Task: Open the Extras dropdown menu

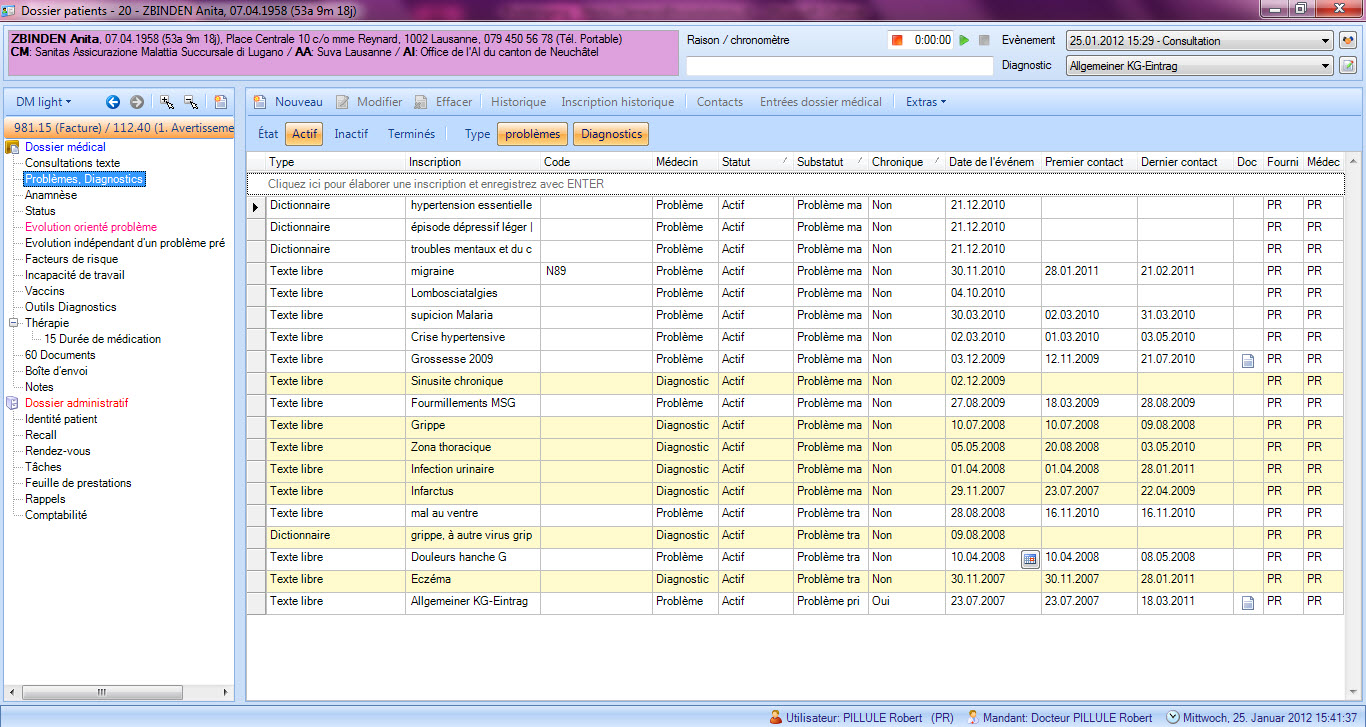Action: [x=926, y=102]
